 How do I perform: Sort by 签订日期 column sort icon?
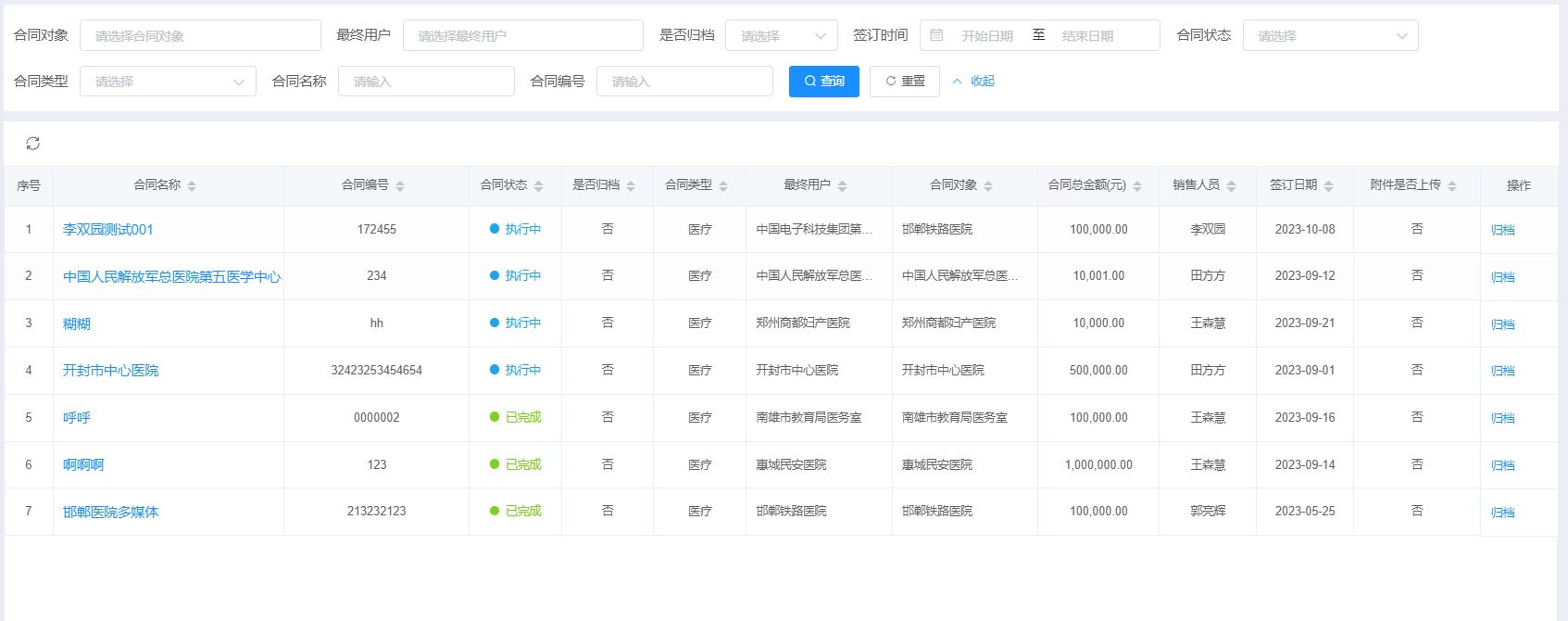point(1328,186)
